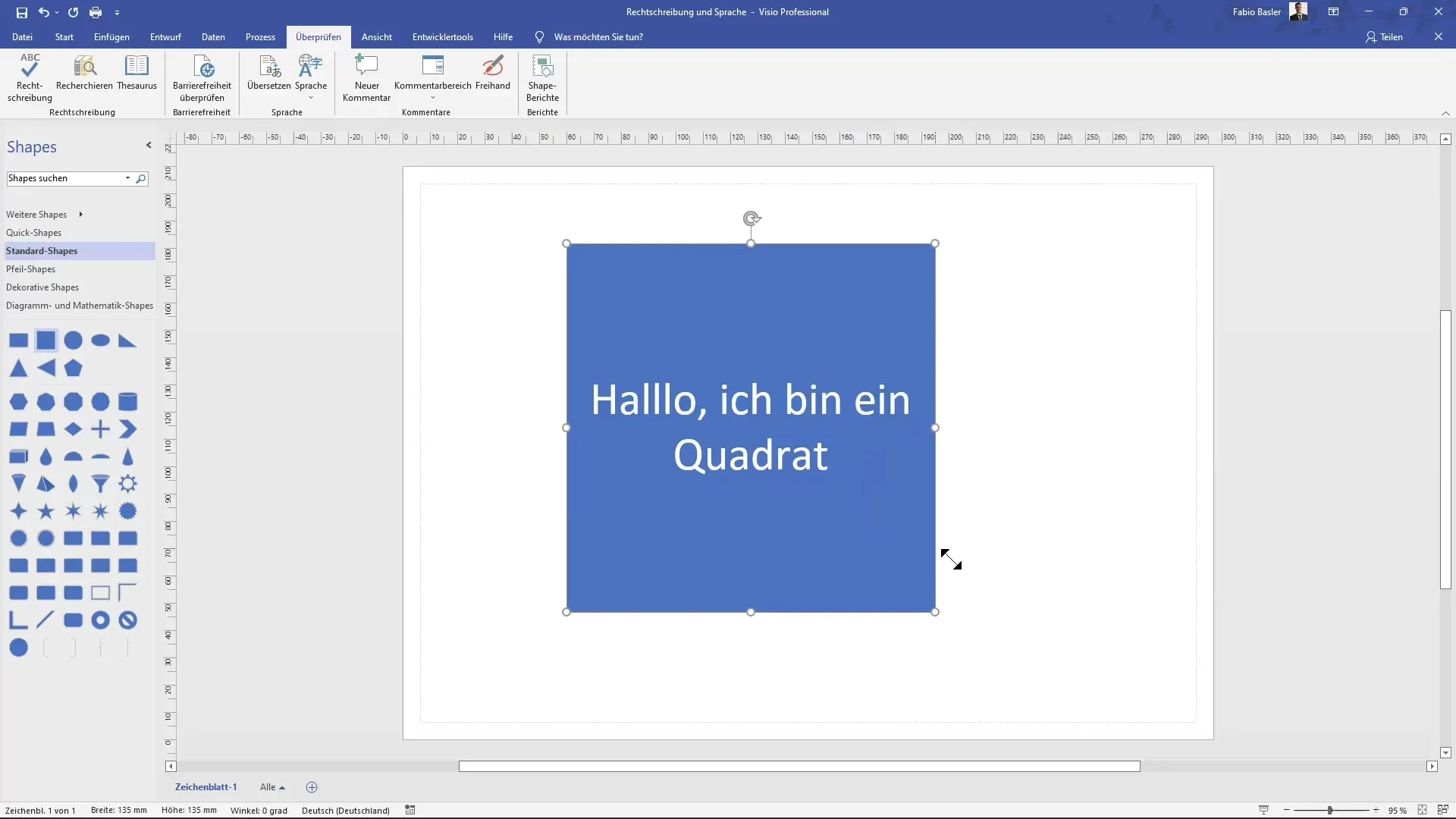Print using quick access toolbar icon
This screenshot has height=819, width=1456.
[x=96, y=12]
